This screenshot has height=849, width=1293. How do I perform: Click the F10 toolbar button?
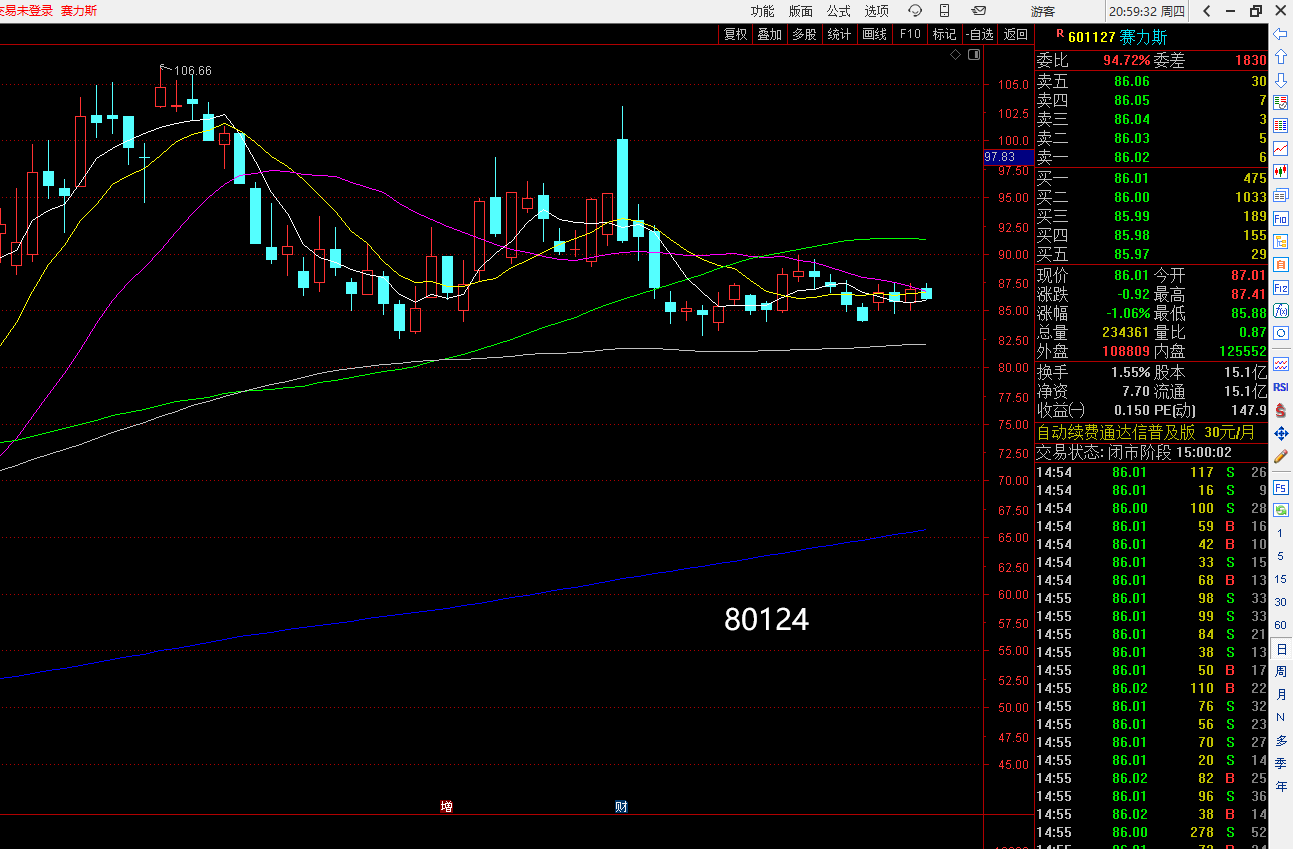(909, 34)
